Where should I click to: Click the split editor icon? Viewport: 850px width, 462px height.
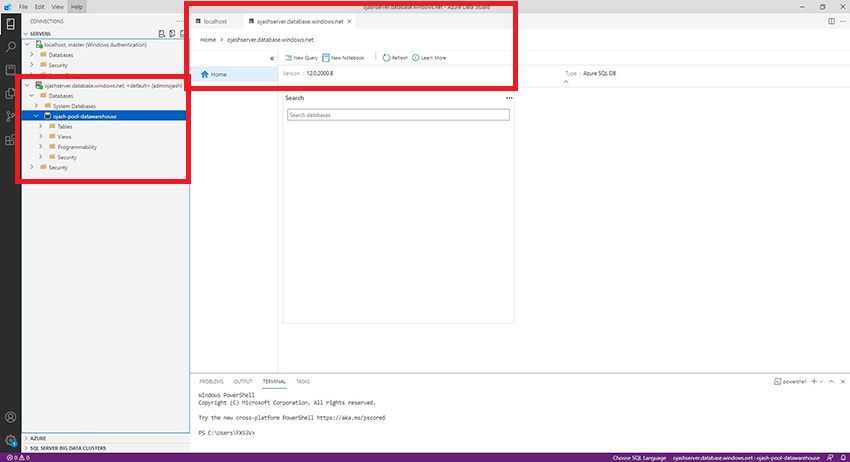pyautogui.click(x=831, y=21)
